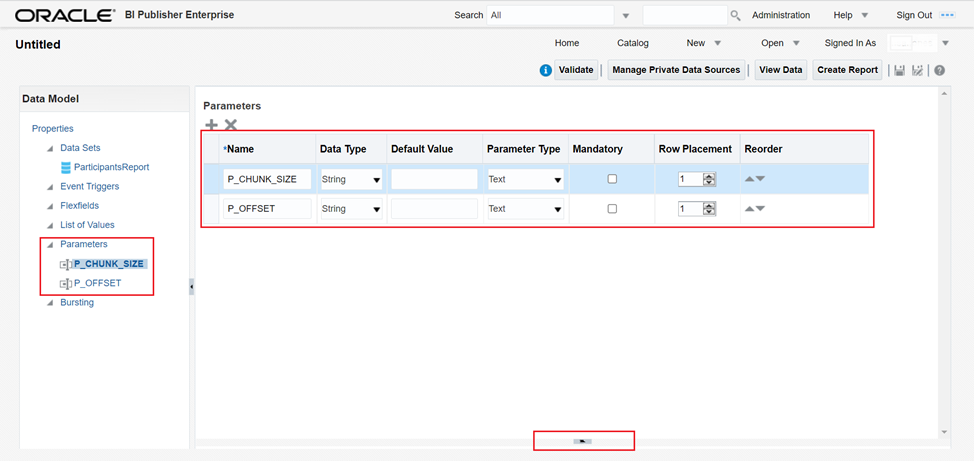The width and height of the screenshot is (974, 461).
Task: Expand the Bursting tree node
Action: 50,303
